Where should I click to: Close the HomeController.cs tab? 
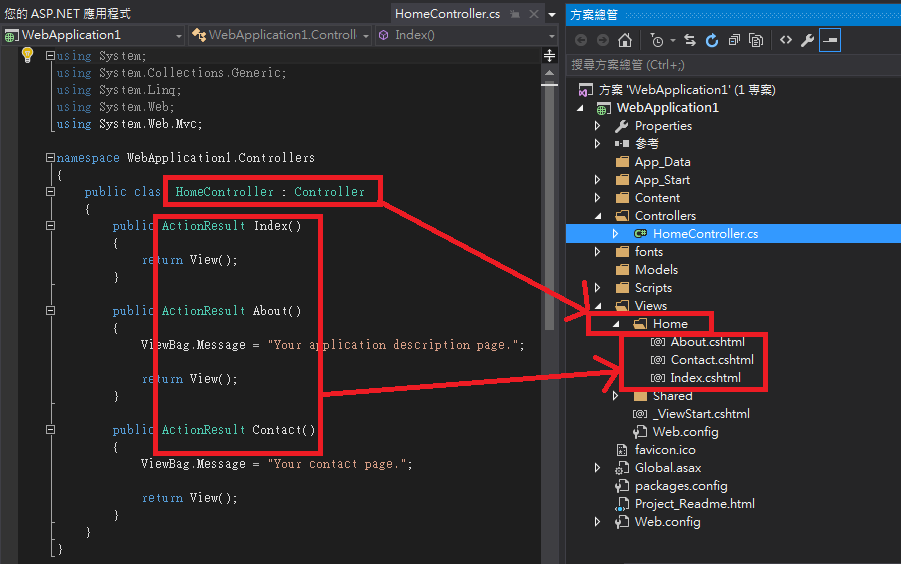534,14
